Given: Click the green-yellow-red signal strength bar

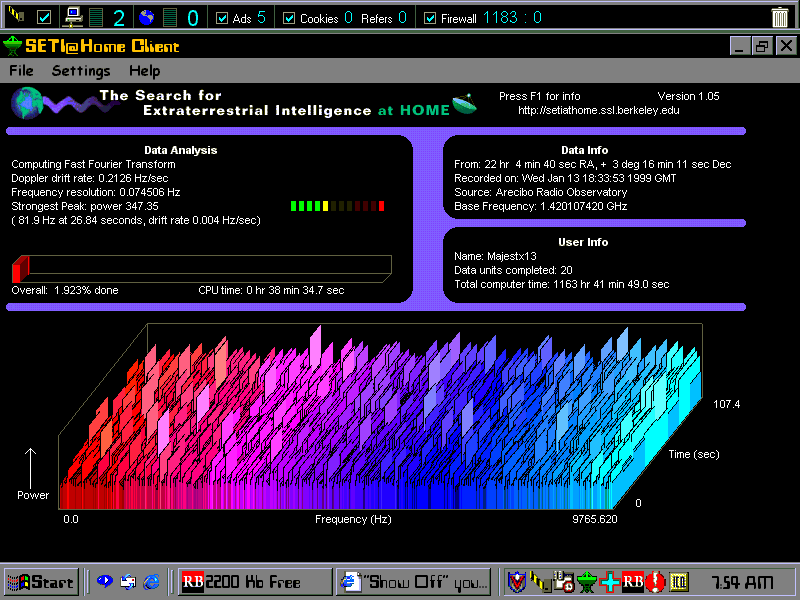Looking at the screenshot, I should (337, 206).
